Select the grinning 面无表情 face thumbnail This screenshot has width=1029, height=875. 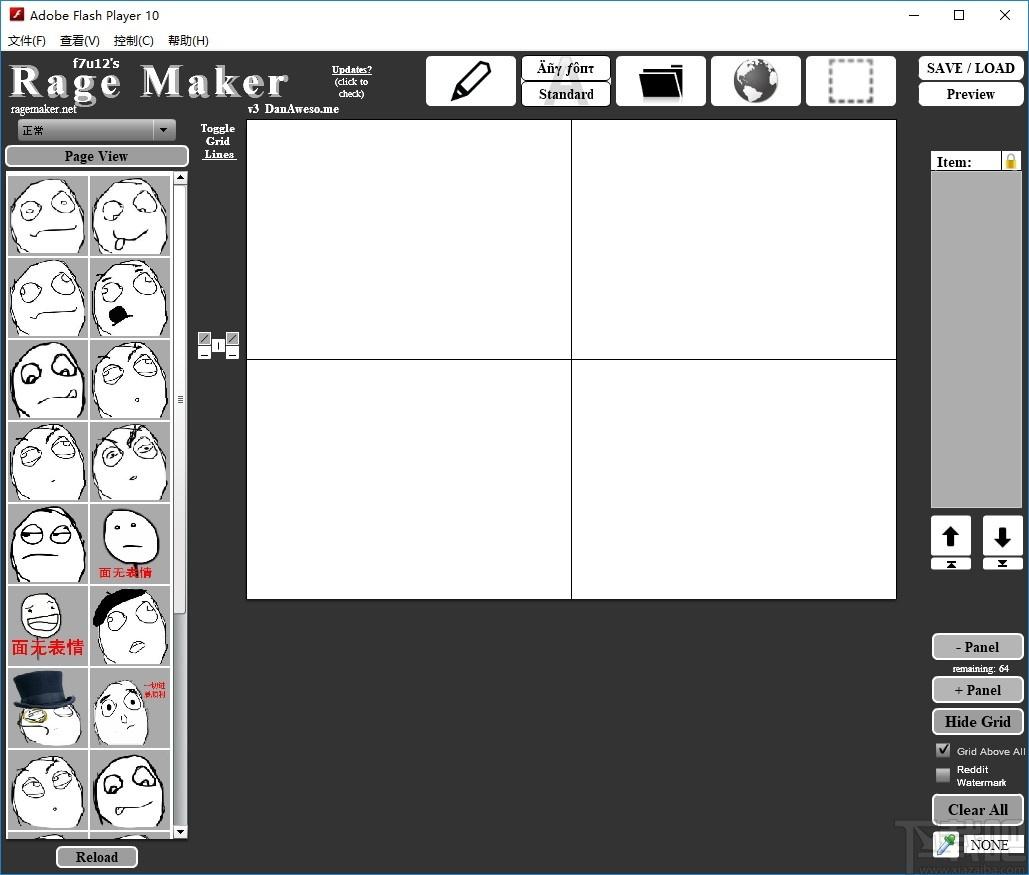pos(48,626)
